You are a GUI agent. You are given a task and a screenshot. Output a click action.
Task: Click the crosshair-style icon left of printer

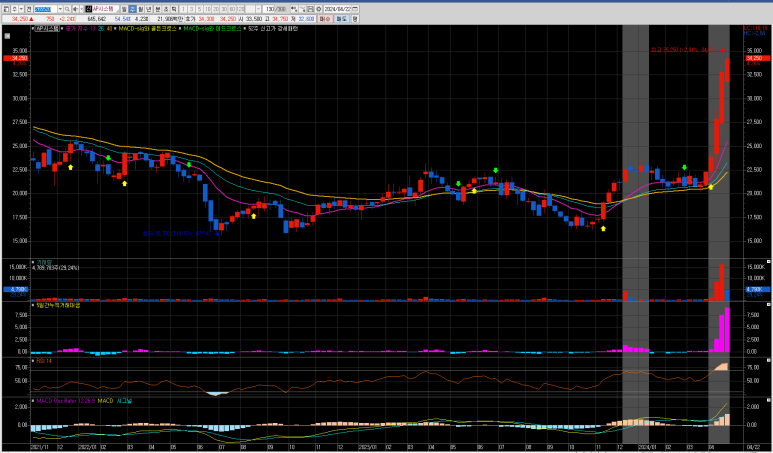302,9
